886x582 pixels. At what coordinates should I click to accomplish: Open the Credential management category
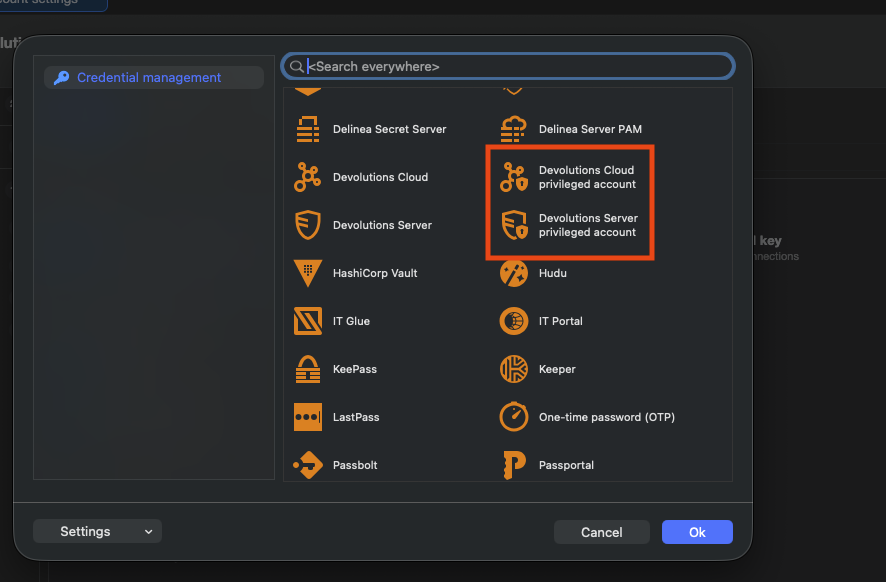click(x=154, y=77)
